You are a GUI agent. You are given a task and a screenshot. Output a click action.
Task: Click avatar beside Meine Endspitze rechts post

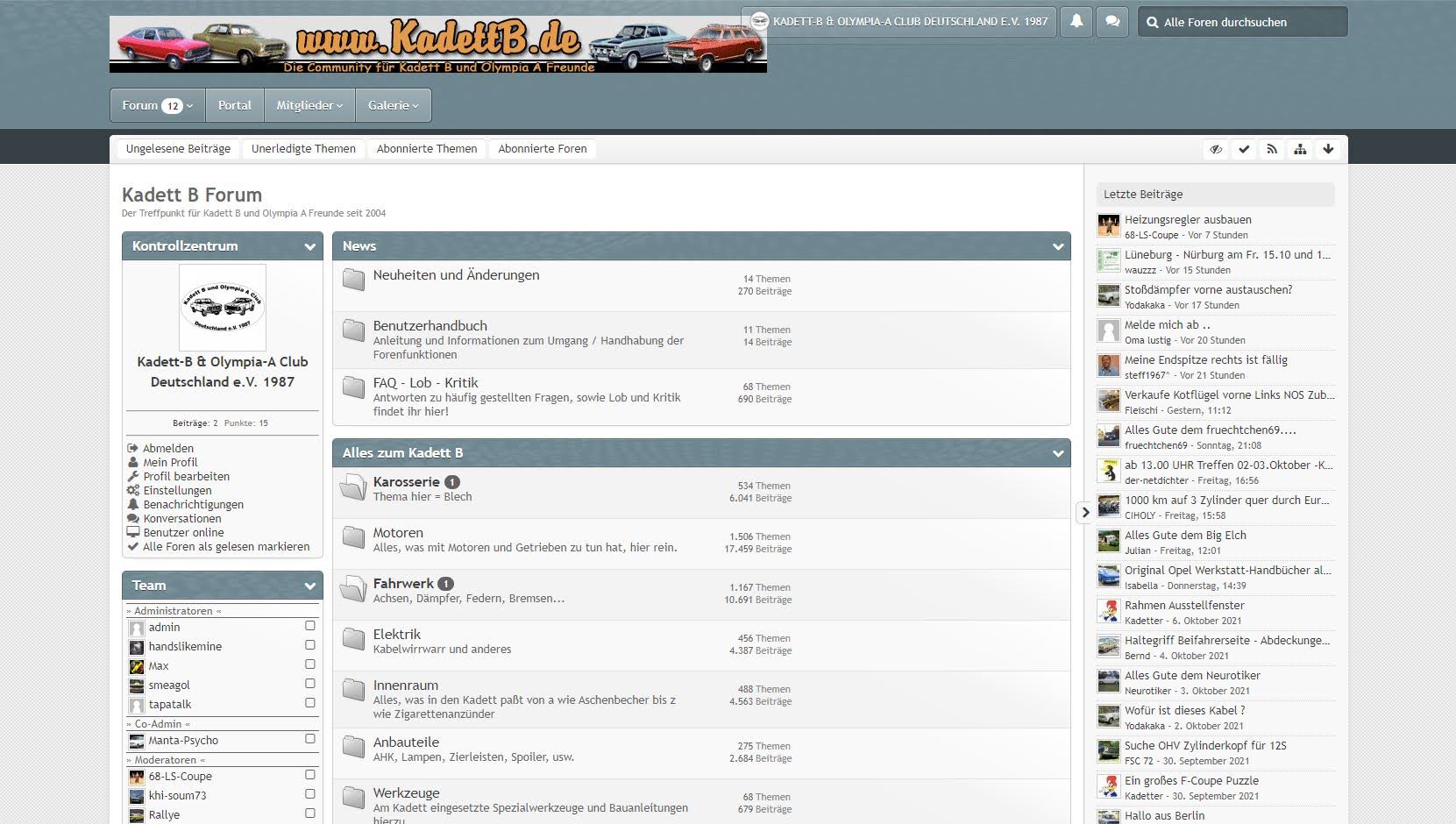pyautogui.click(x=1108, y=366)
